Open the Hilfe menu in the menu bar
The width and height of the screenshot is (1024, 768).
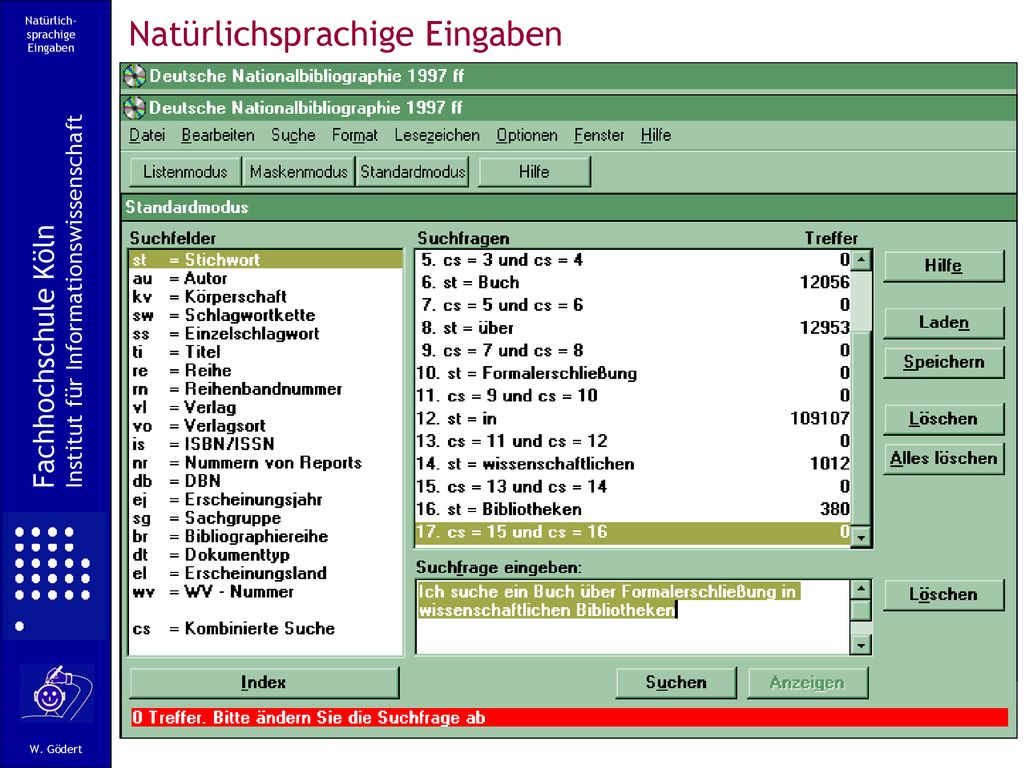[656, 135]
